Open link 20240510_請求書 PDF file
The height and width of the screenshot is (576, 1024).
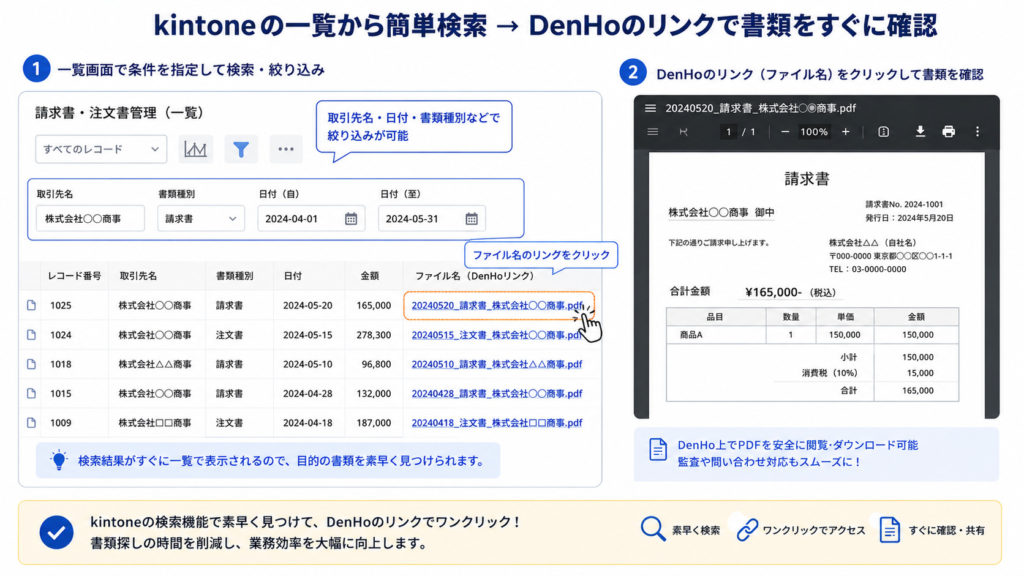496,364
